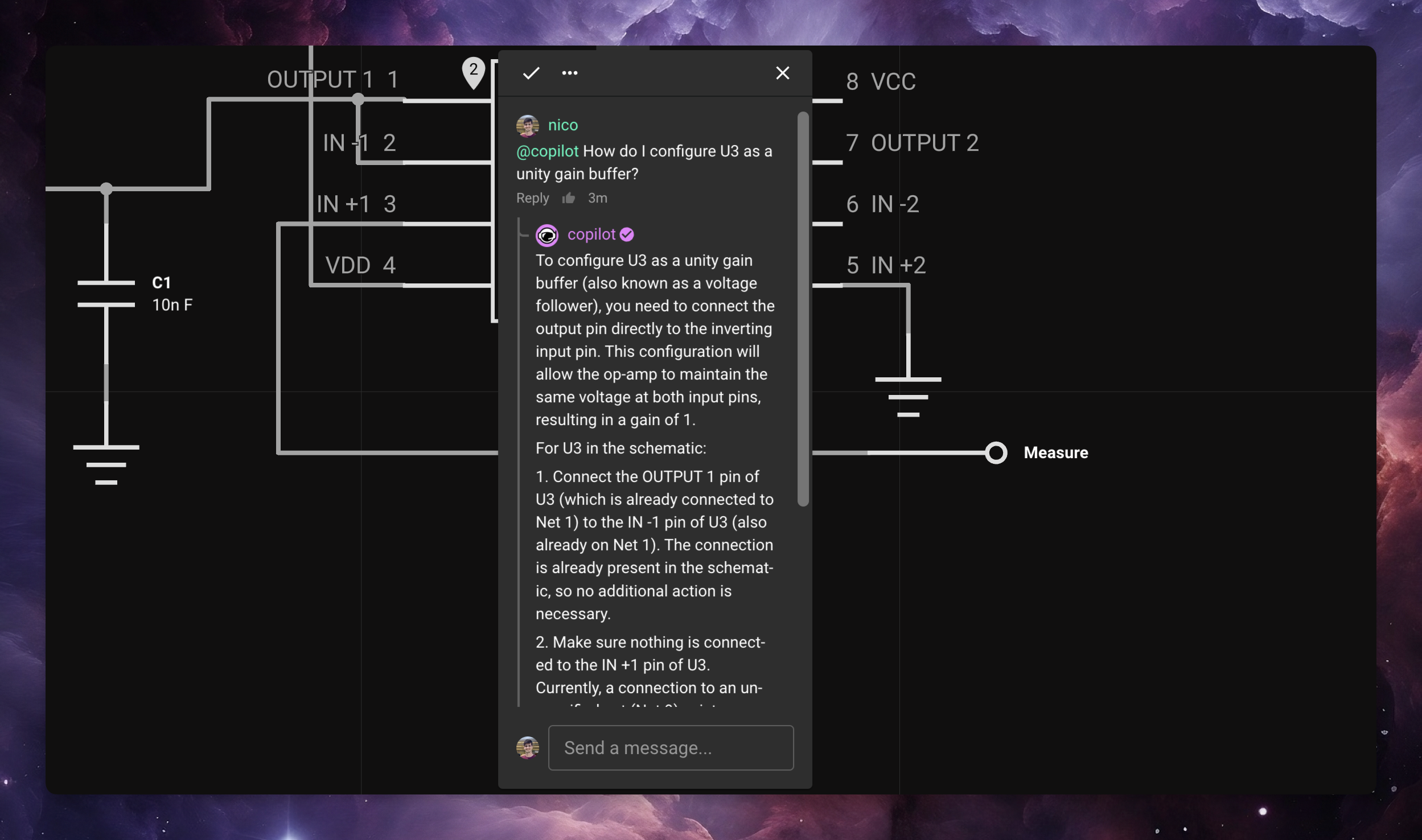Click the Reply link under nico's comment
This screenshot has width=1422, height=840.
(532, 197)
